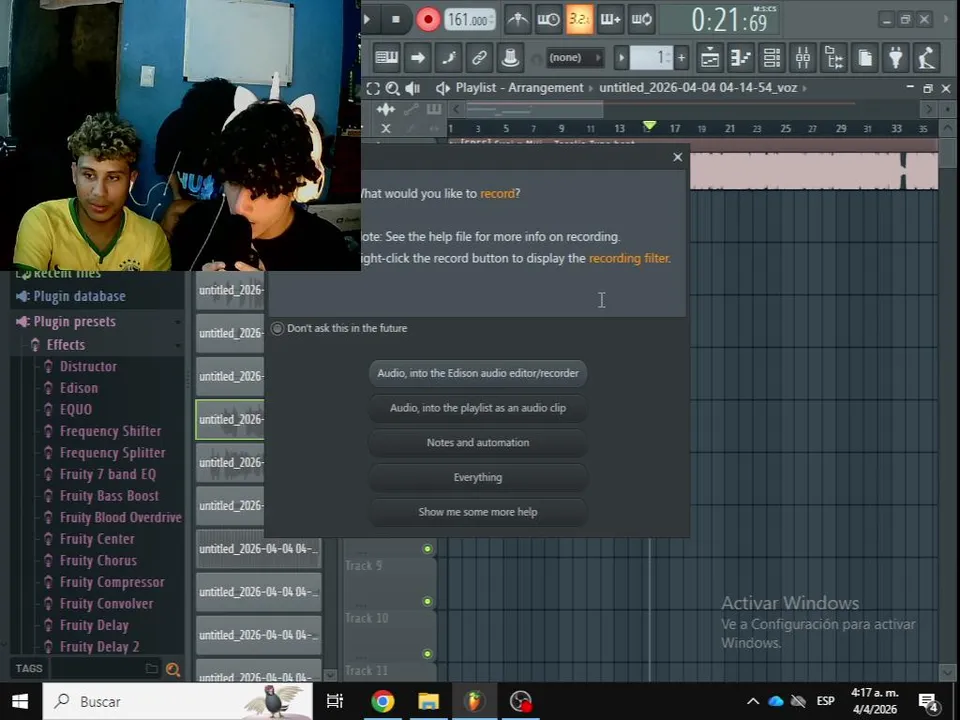Screen dimensions: 960x720
Task: Choose Everything recording option
Action: click(478, 478)
